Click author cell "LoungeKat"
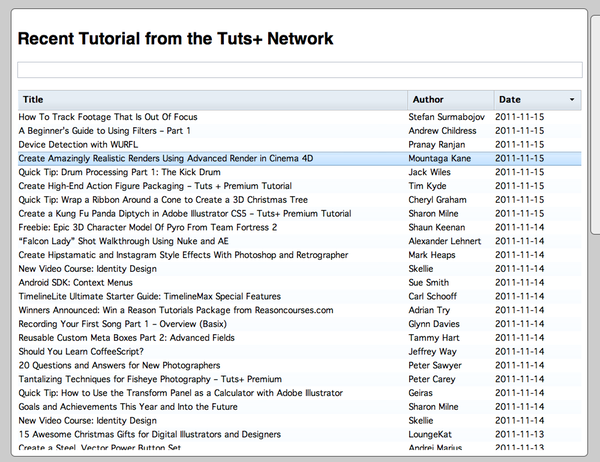 tap(430, 434)
